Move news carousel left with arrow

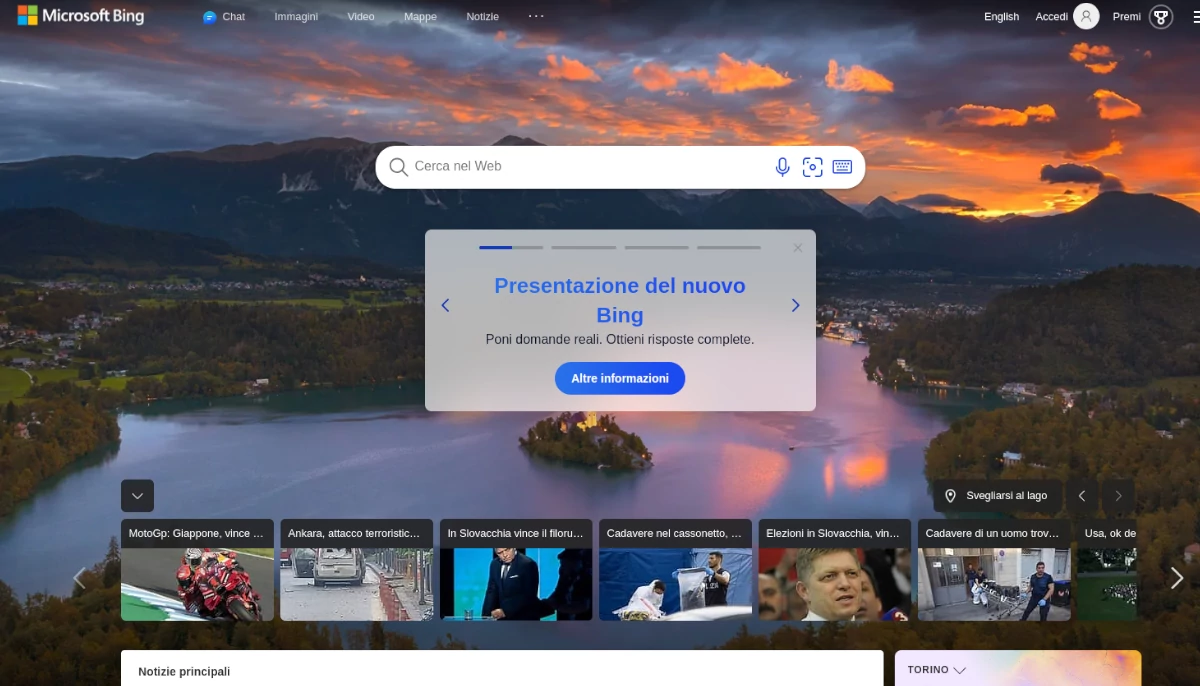tap(79, 578)
